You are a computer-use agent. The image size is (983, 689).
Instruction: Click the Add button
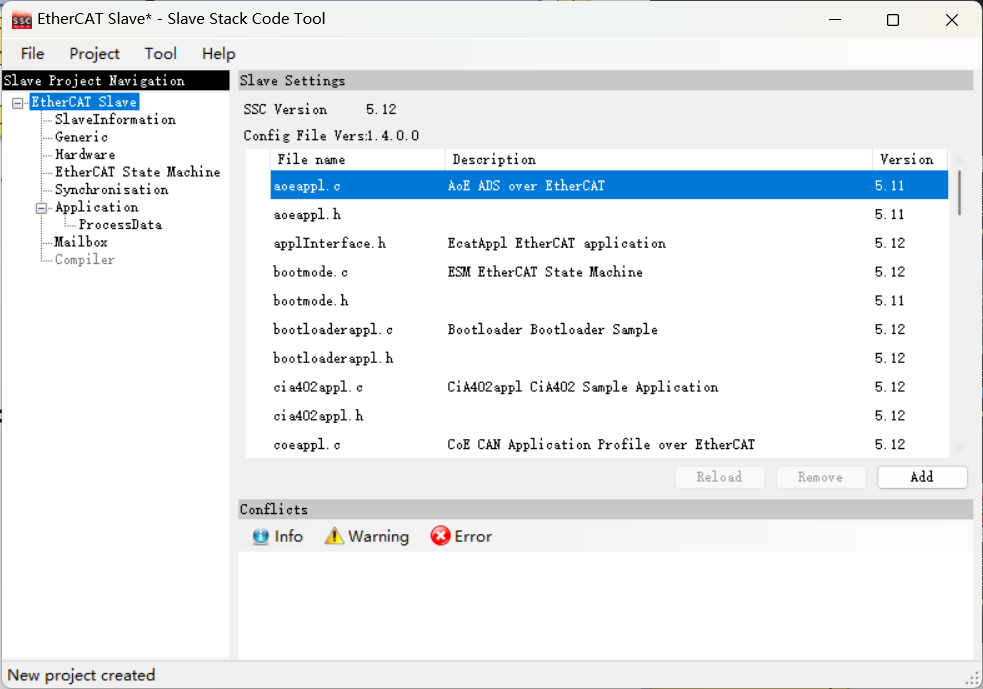pyautogui.click(x=922, y=477)
